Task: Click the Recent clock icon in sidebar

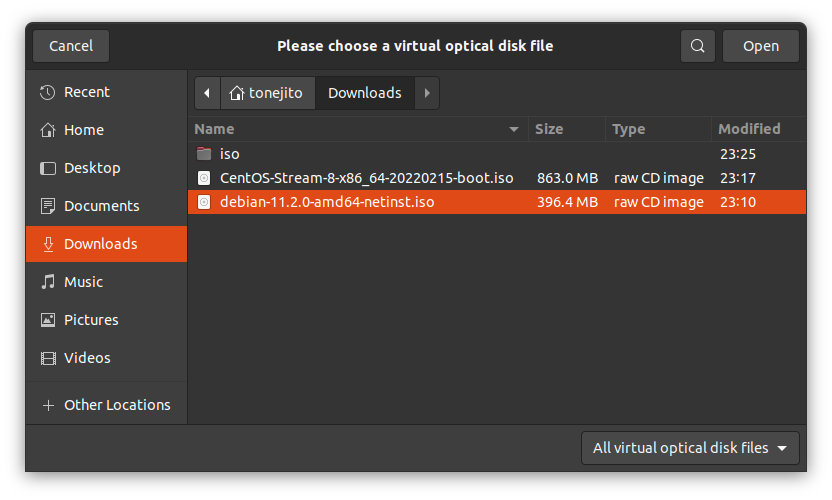Action: click(x=47, y=92)
